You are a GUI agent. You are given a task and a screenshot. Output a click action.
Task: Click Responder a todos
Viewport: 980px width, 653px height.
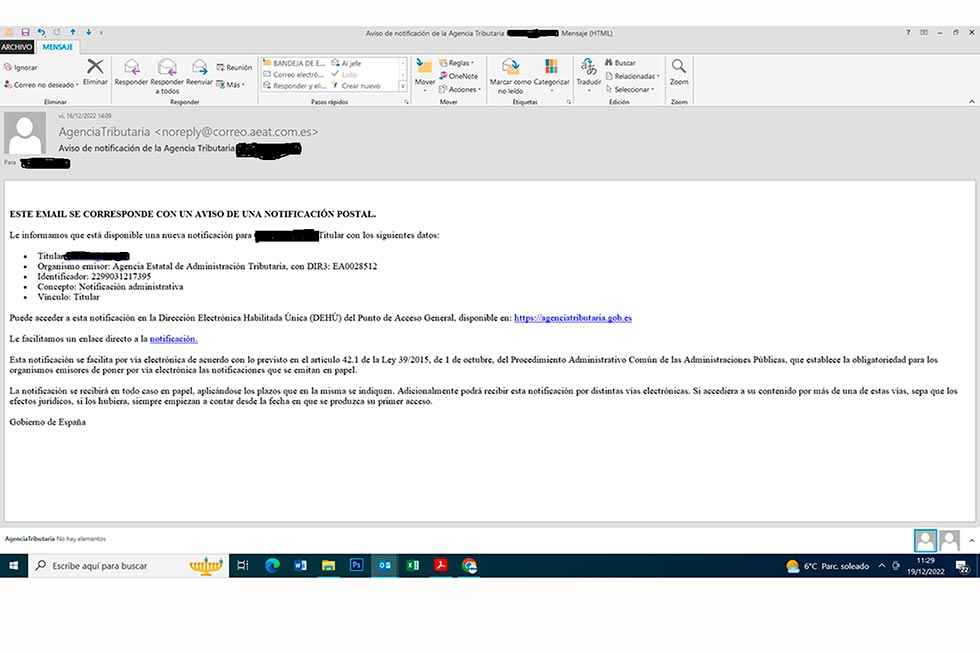point(167,76)
